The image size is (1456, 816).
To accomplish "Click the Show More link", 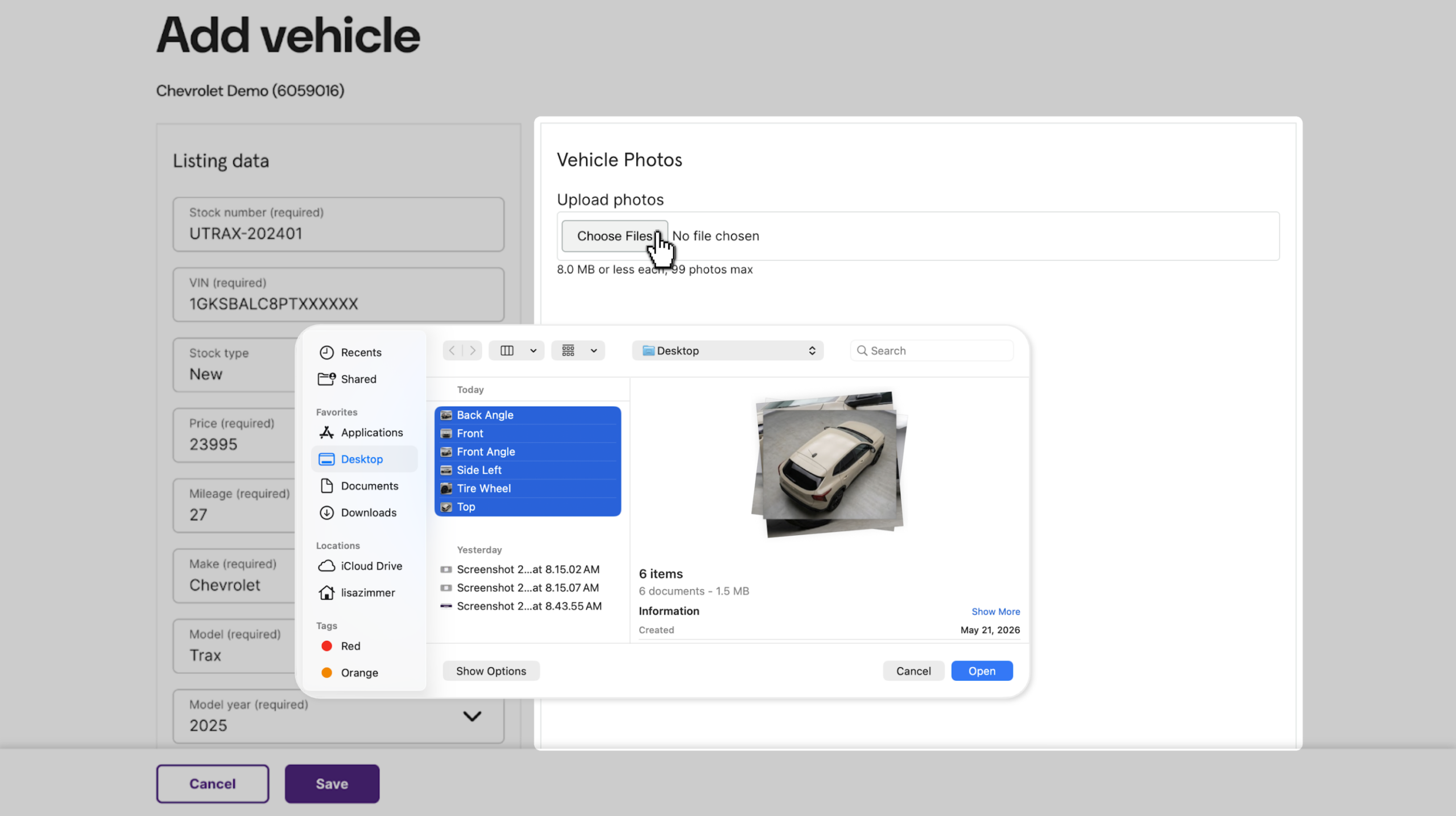I will (995, 611).
